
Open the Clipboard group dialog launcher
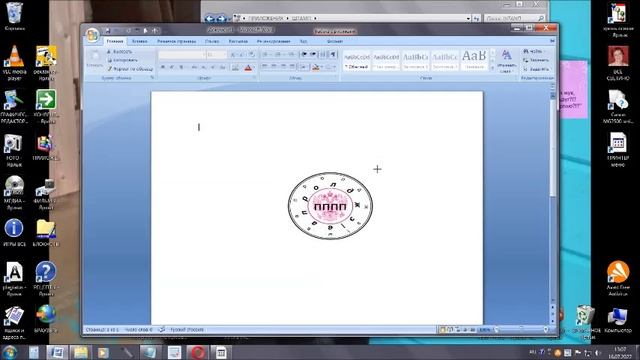pyautogui.click(x=152, y=78)
